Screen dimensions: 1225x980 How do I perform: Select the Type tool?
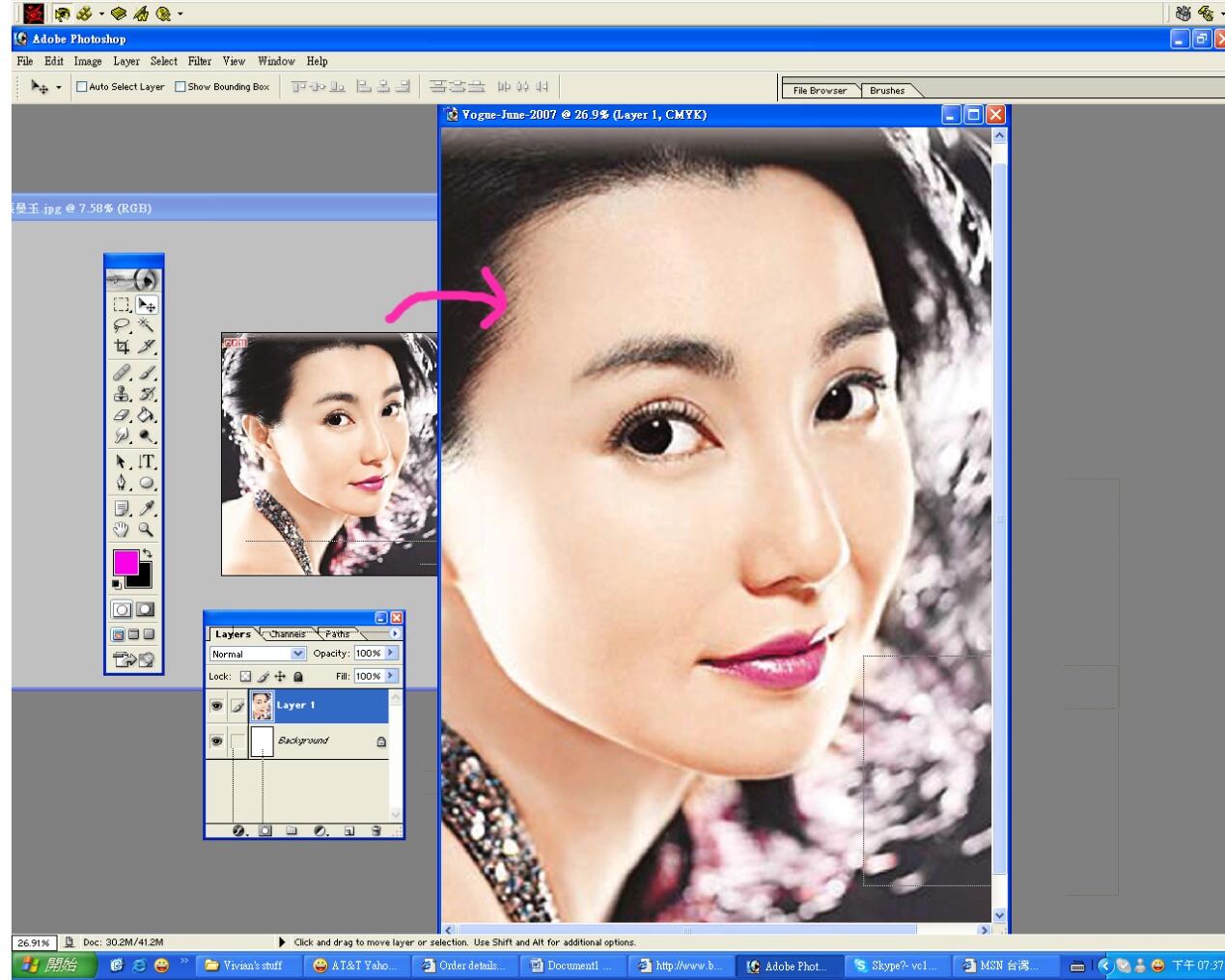click(147, 462)
